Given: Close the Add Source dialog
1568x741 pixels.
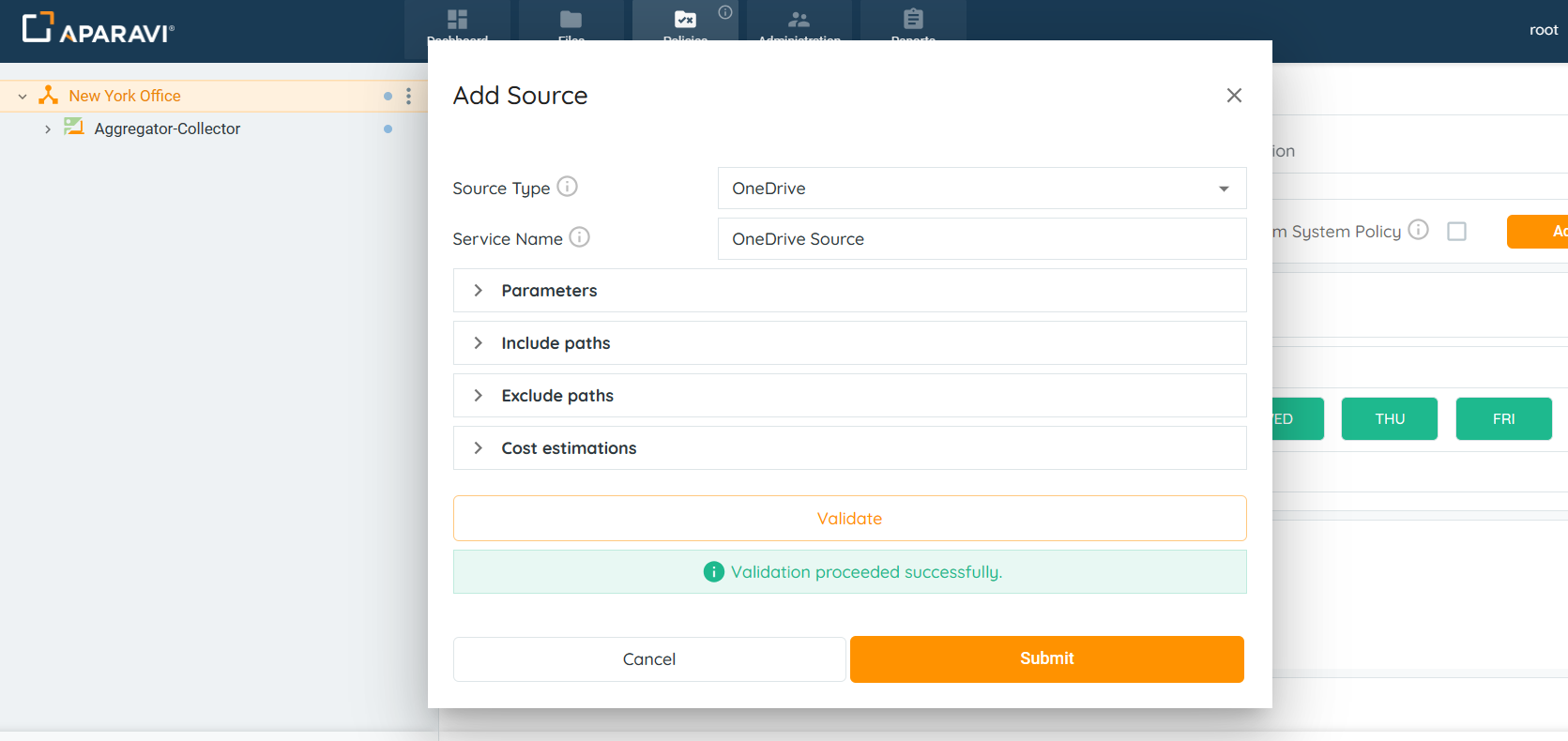Looking at the screenshot, I should coord(1234,96).
